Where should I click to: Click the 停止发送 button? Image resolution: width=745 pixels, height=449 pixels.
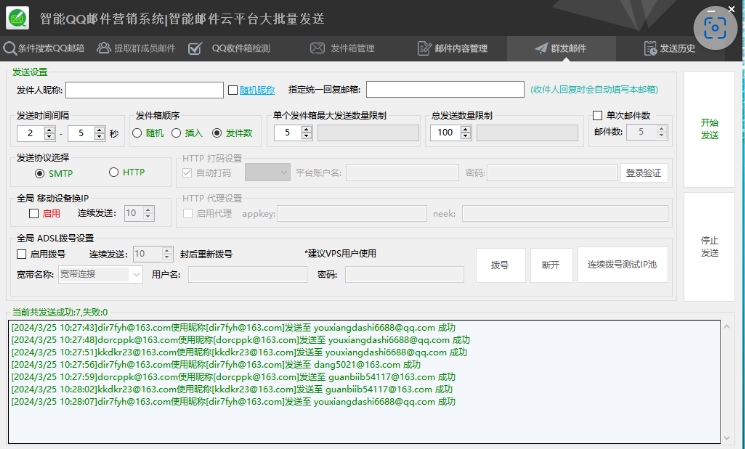[709, 247]
